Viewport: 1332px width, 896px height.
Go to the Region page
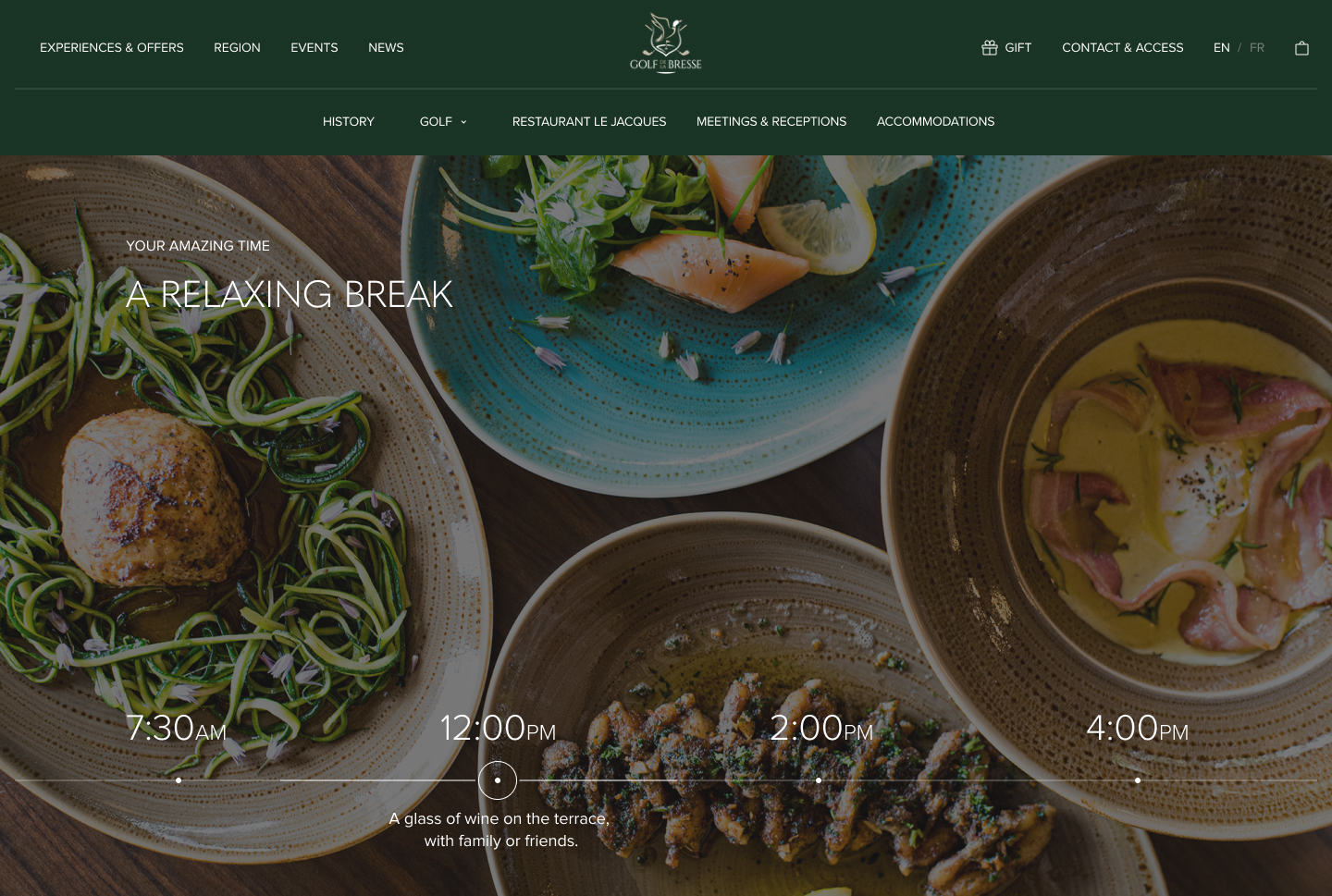(237, 47)
